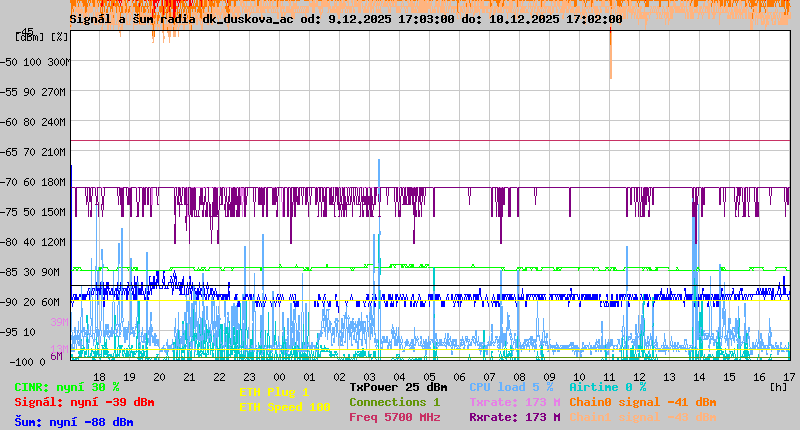Click the '270M' vertical axis label
800x430 pixels.
tap(55, 92)
